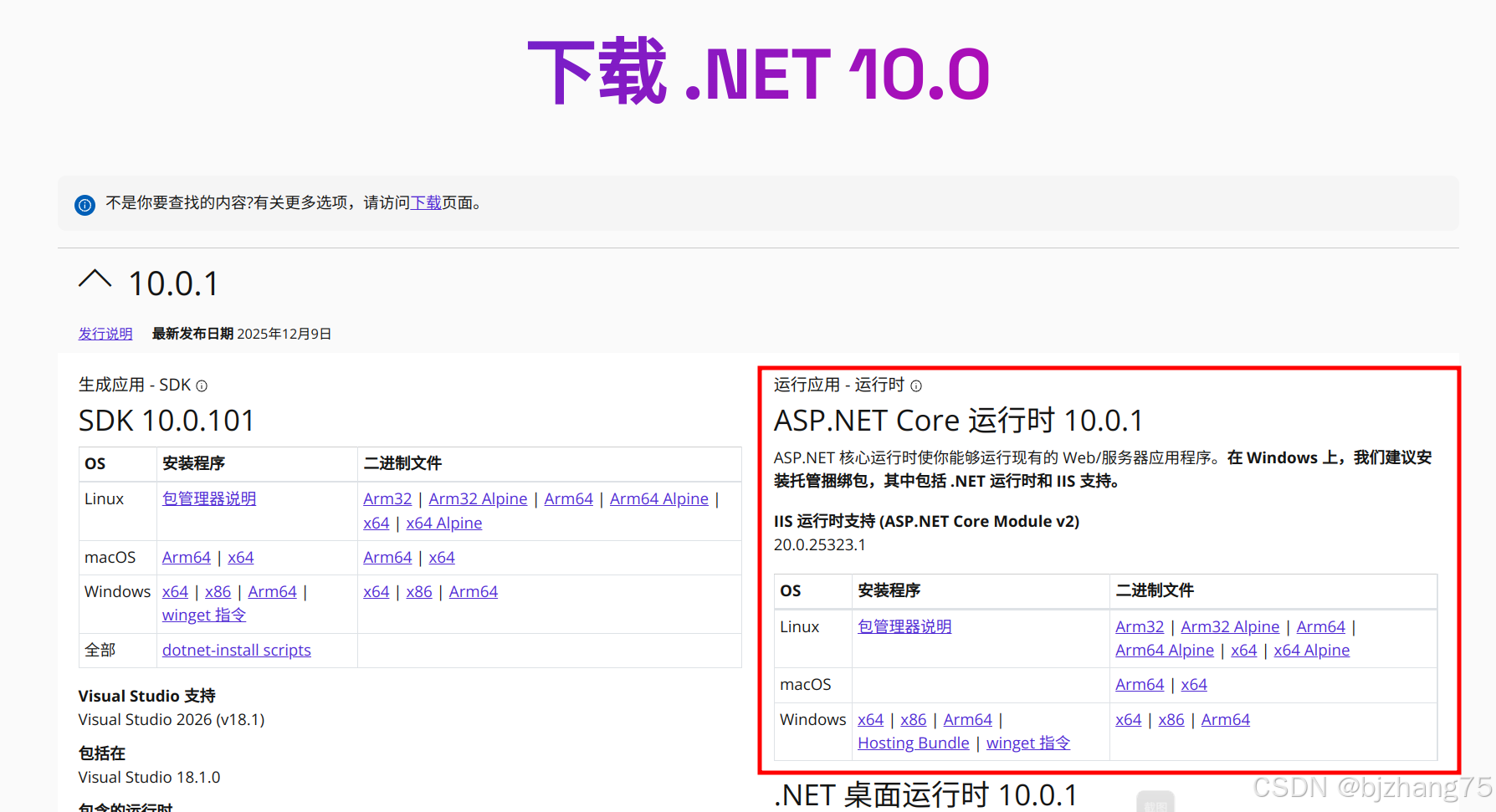
Task: Download SDK macOS x64 binary
Action: click(x=442, y=557)
